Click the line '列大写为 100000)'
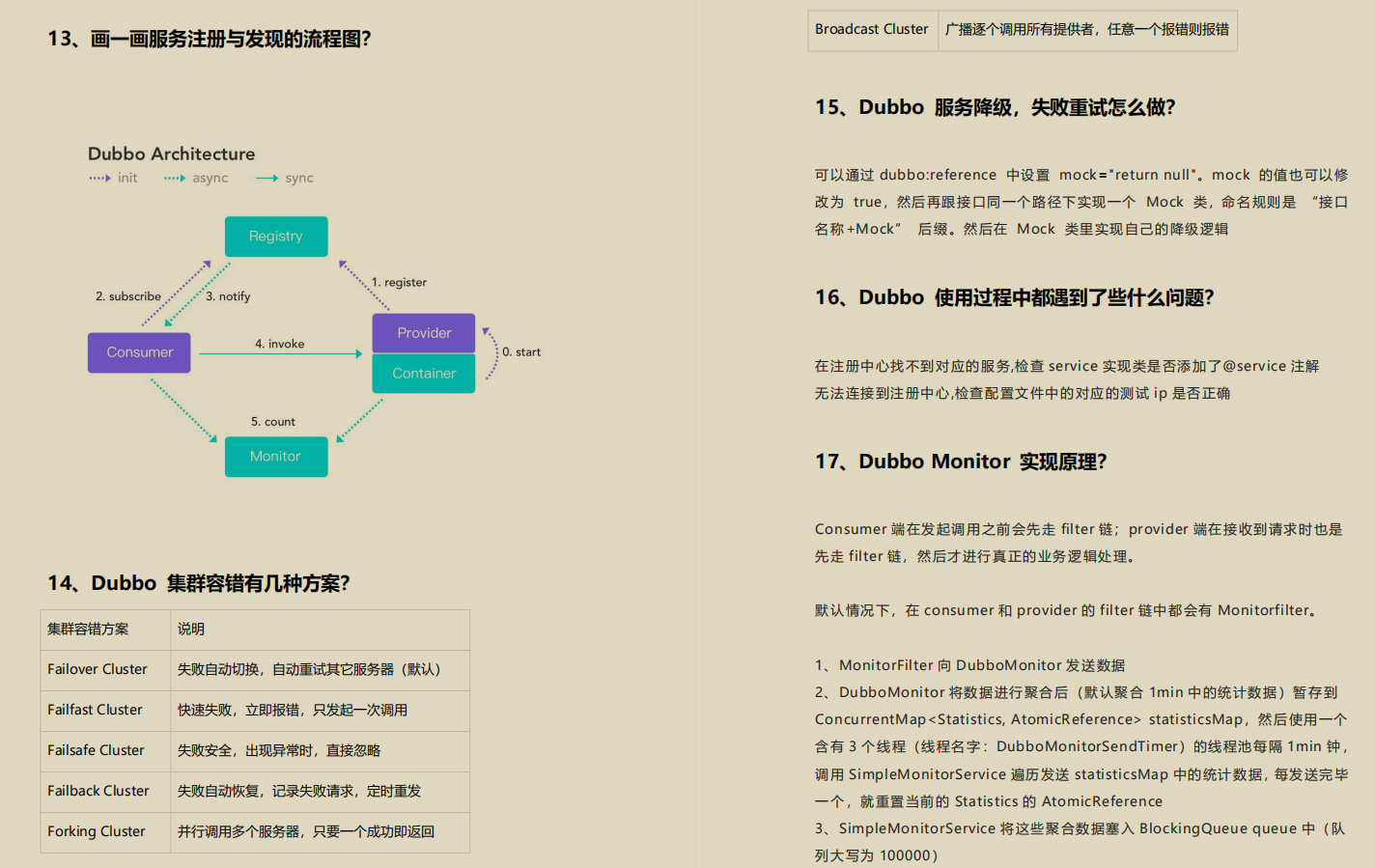Image resolution: width=1375 pixels, height=868 pixels. pyautogui.click(x=877, y=855)
